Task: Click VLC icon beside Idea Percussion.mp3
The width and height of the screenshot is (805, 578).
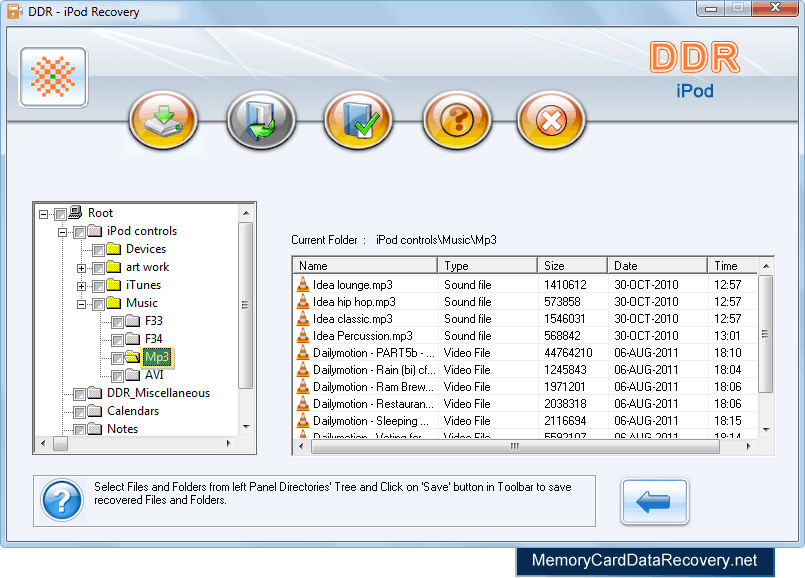Action: pos(303,335)
